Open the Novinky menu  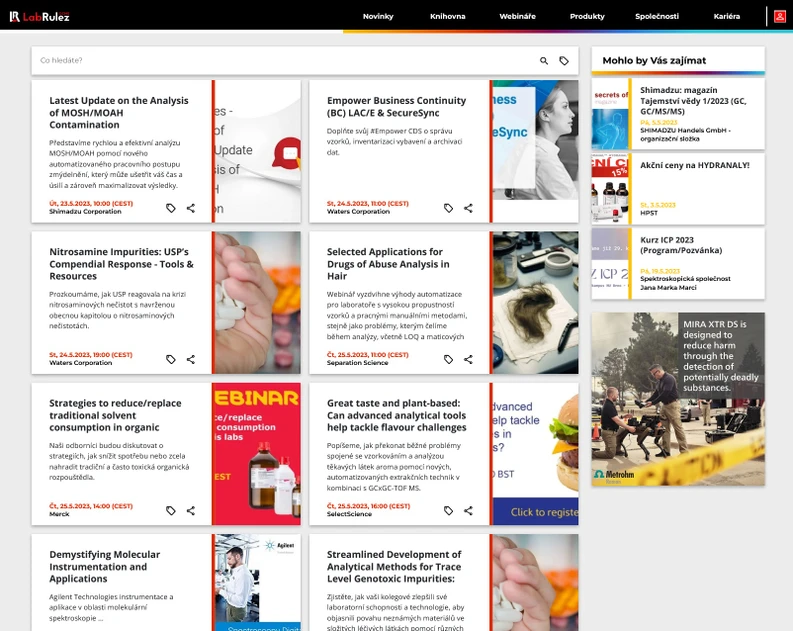pyautogui.click(x=378, y=16)
